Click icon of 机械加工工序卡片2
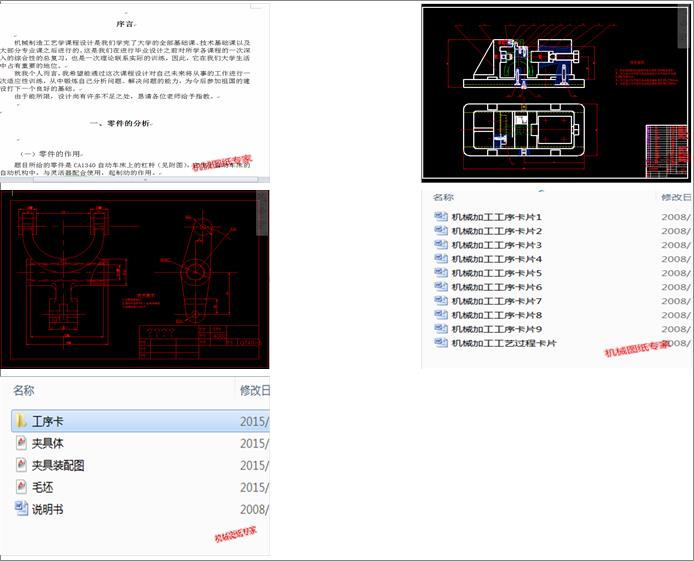The width and height of the screenshot is (694, 561). pos(441,231)
